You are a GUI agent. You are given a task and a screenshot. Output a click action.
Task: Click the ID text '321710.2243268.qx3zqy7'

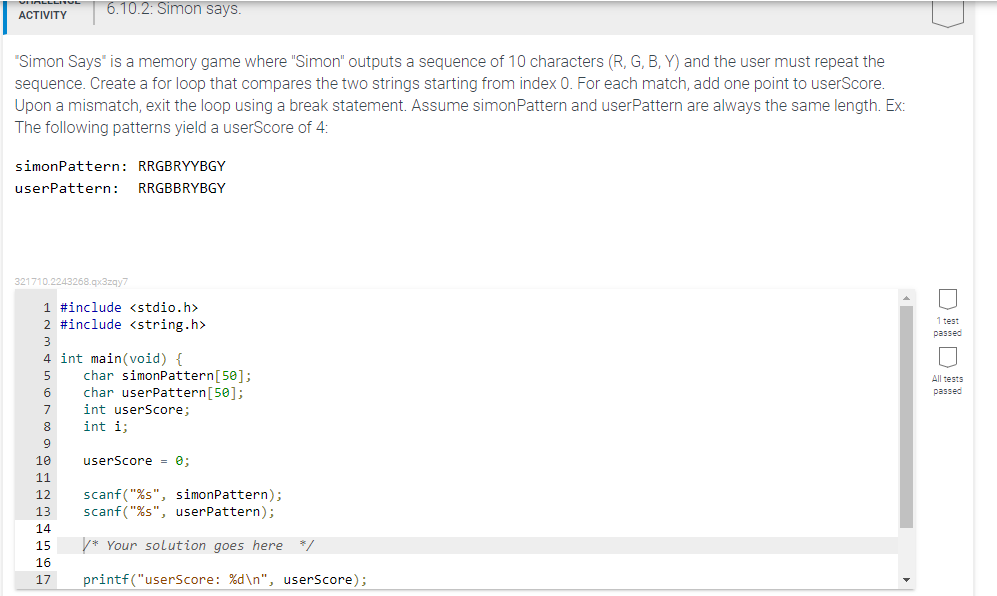coord(71,282)
